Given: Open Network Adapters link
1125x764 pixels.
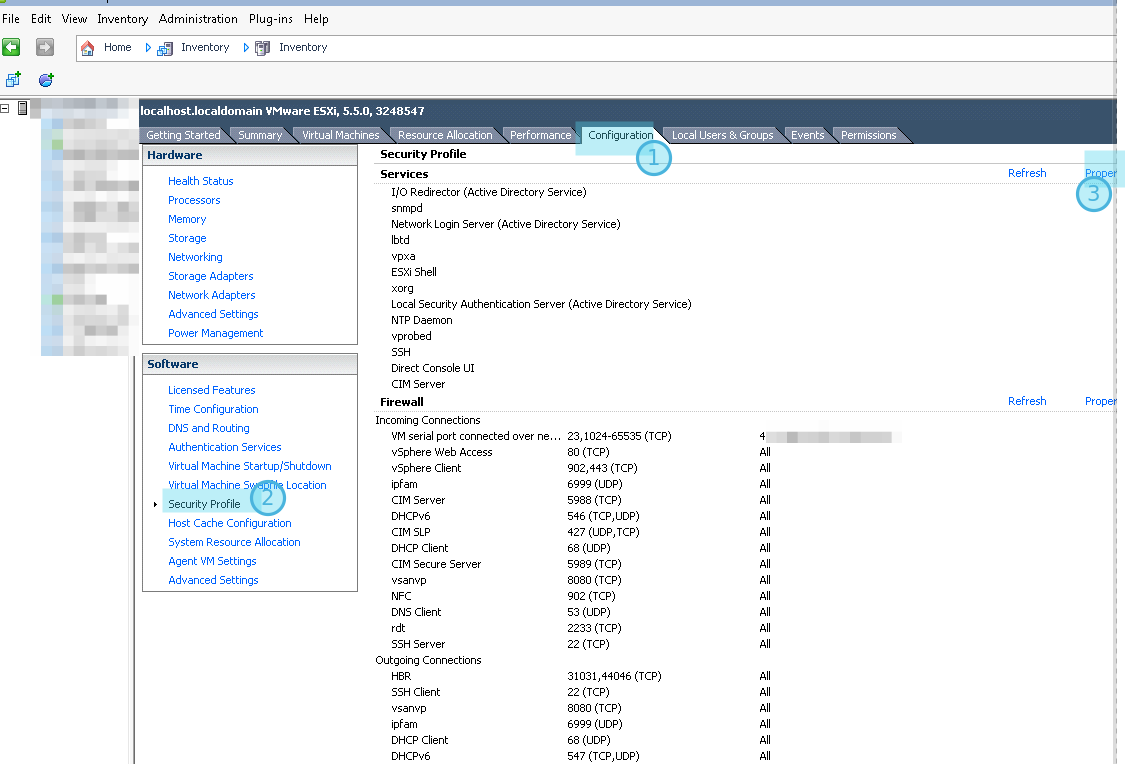Looking at the screenshot, I should [212, 295].
